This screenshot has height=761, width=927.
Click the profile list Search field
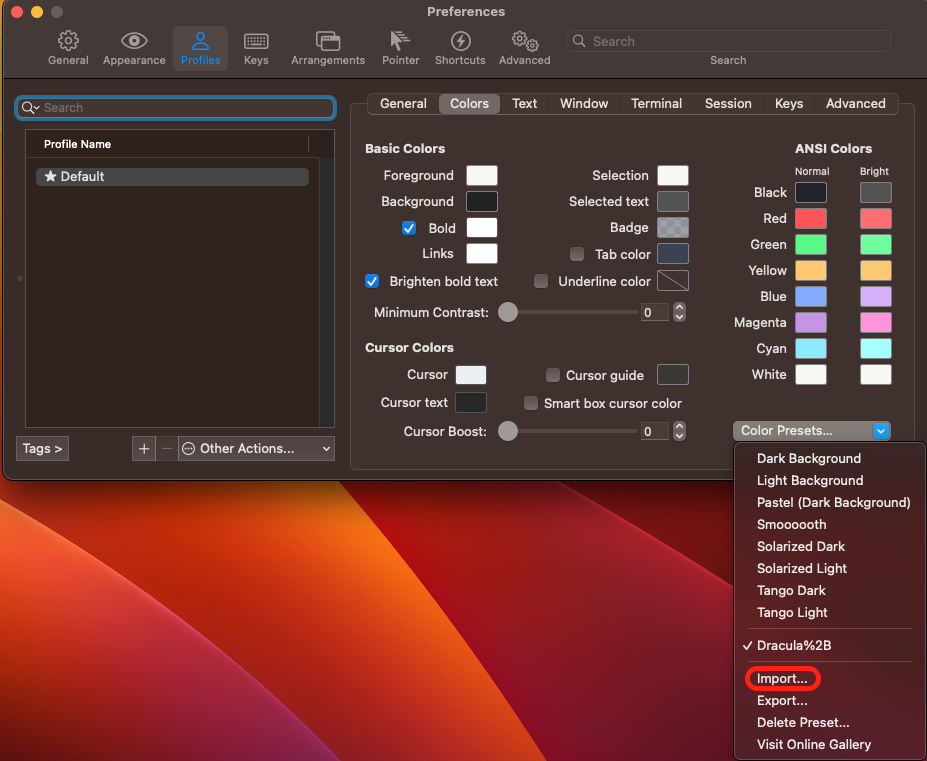176,108
